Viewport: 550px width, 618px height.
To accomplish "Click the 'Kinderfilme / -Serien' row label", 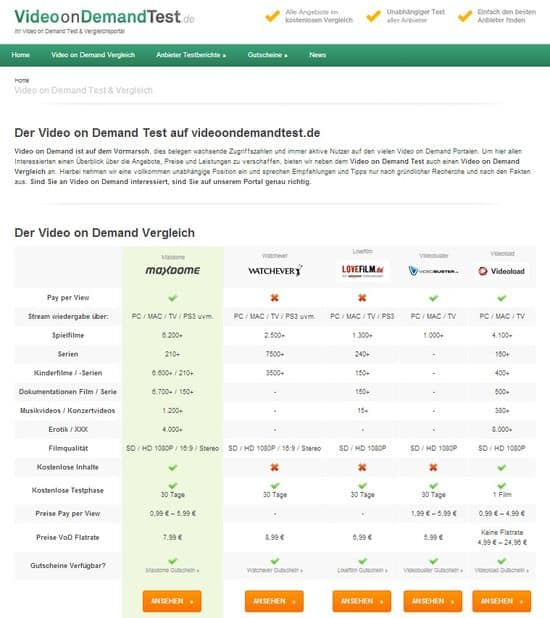I will click(68, 373).
